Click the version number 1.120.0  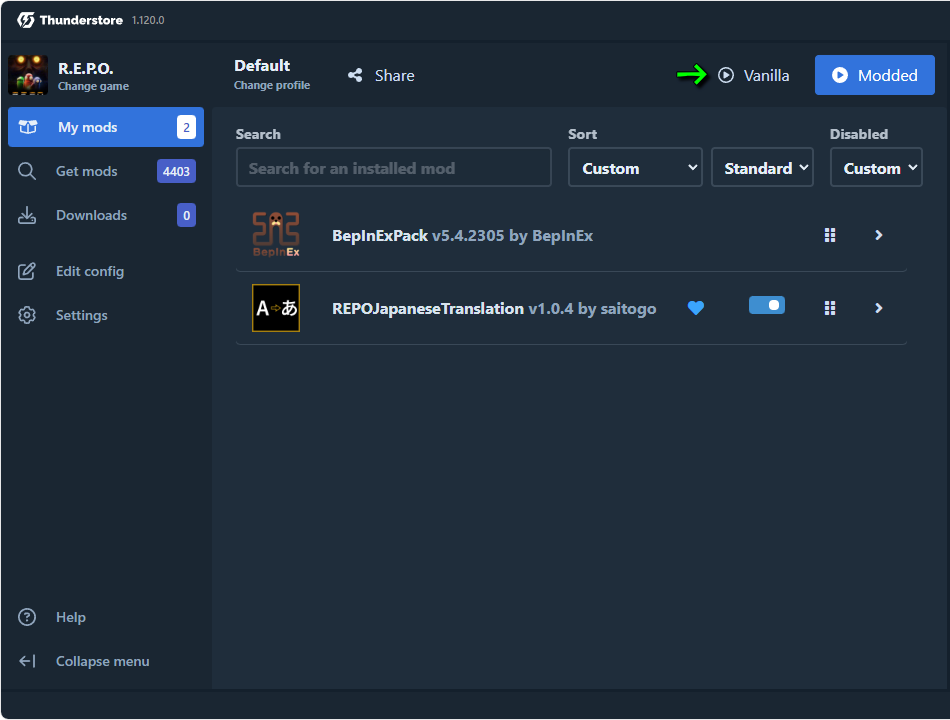(148, 20)
